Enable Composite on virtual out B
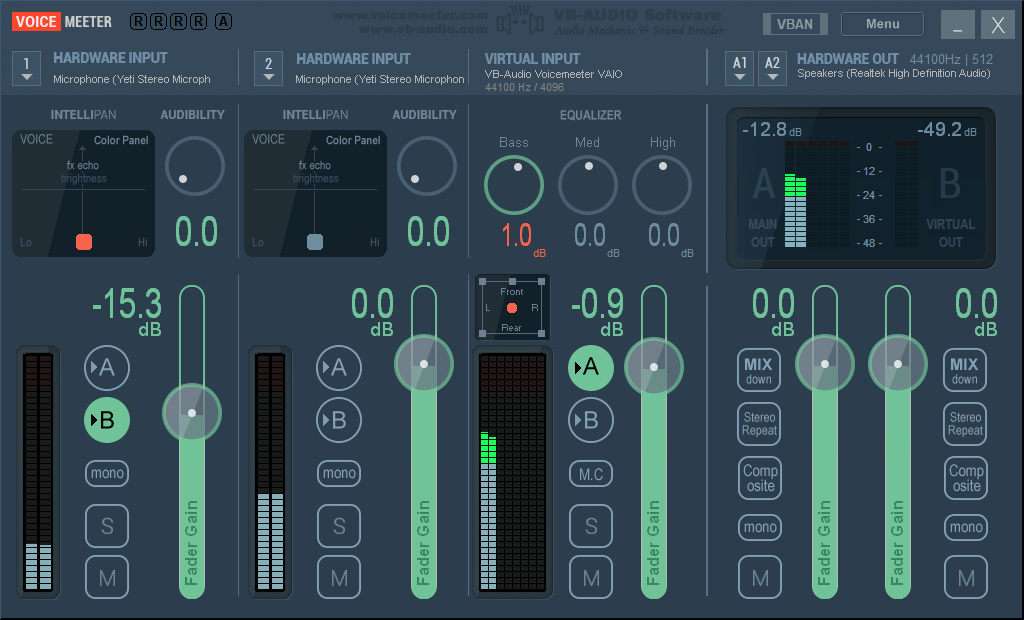The height and width of the screenshot is (620, 1024). click(966, 478)
